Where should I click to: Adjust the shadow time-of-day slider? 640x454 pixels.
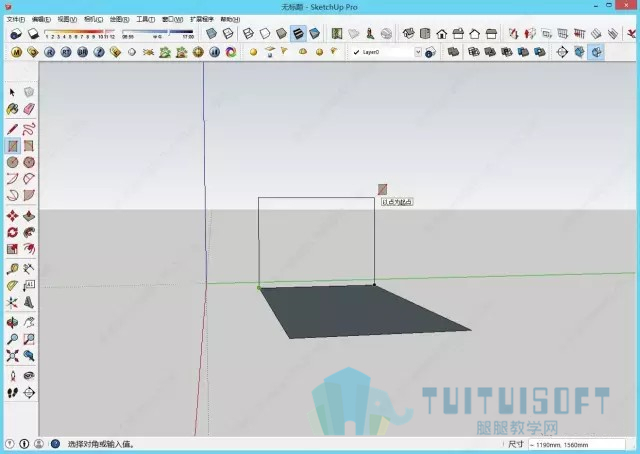coord(157,33)
